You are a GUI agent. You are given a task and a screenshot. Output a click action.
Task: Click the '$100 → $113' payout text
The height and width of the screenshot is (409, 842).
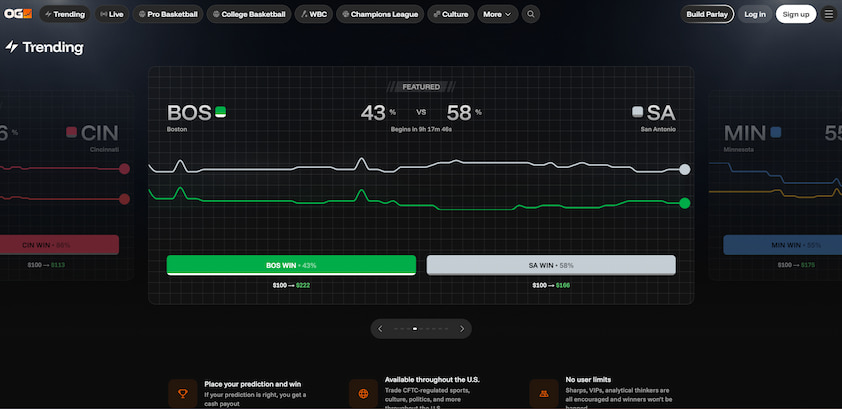pyautogui.click(x=46, y=265)
